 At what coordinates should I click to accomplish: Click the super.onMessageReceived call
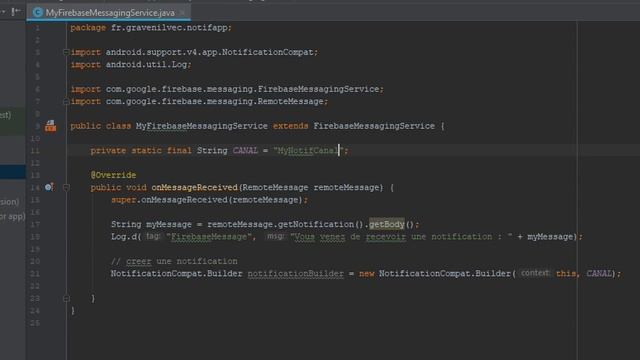(x=209, y=200)
